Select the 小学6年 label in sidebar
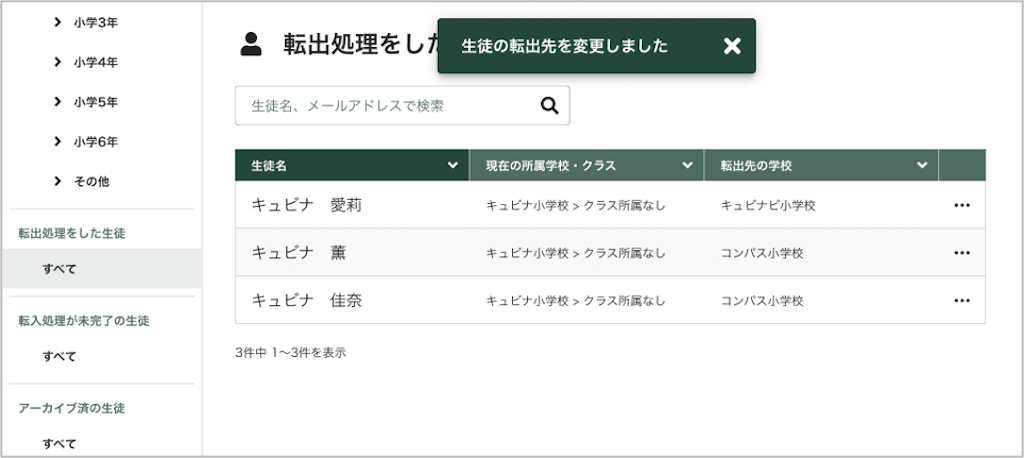 pos(95,141)
